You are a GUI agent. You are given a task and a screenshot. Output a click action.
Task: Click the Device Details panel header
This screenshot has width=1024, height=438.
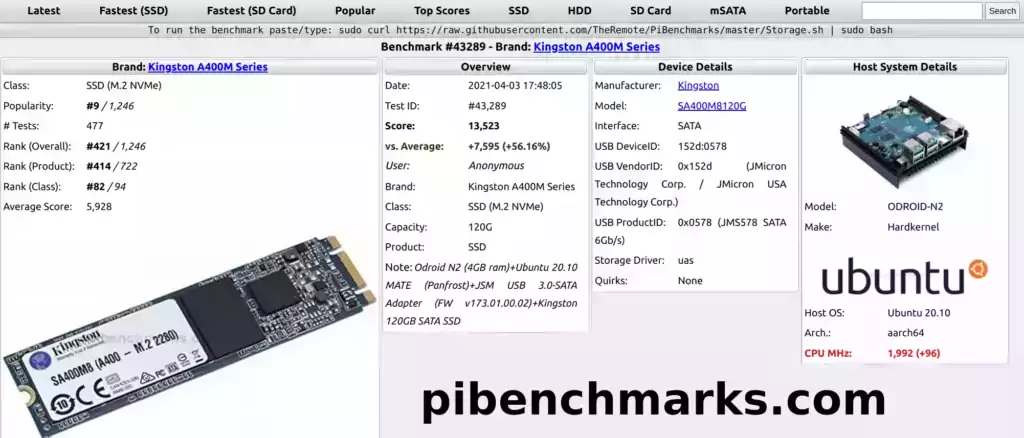[x=695, y=67]
